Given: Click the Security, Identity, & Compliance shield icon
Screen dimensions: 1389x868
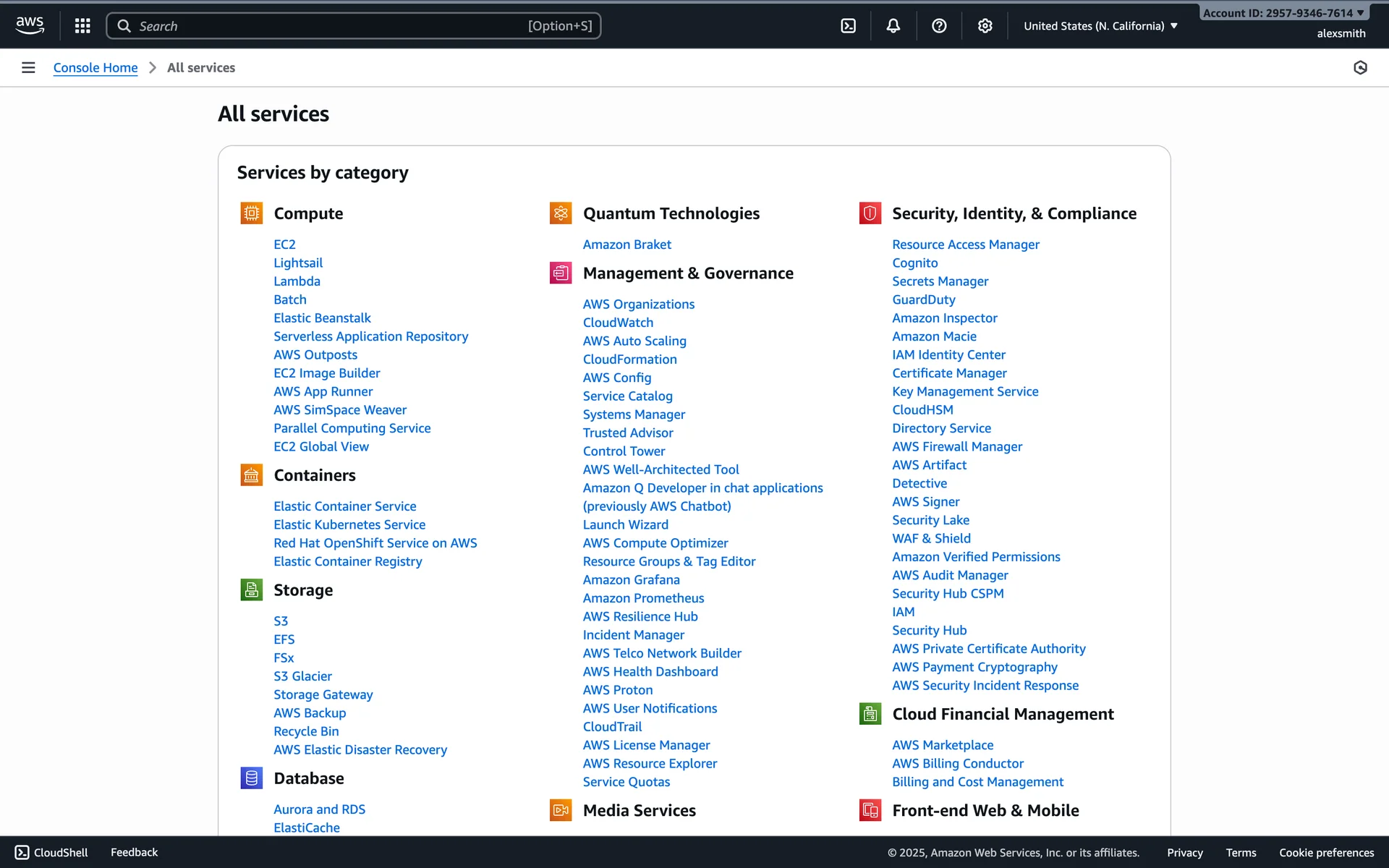Looking at the screenshot, I should [870, 213].
